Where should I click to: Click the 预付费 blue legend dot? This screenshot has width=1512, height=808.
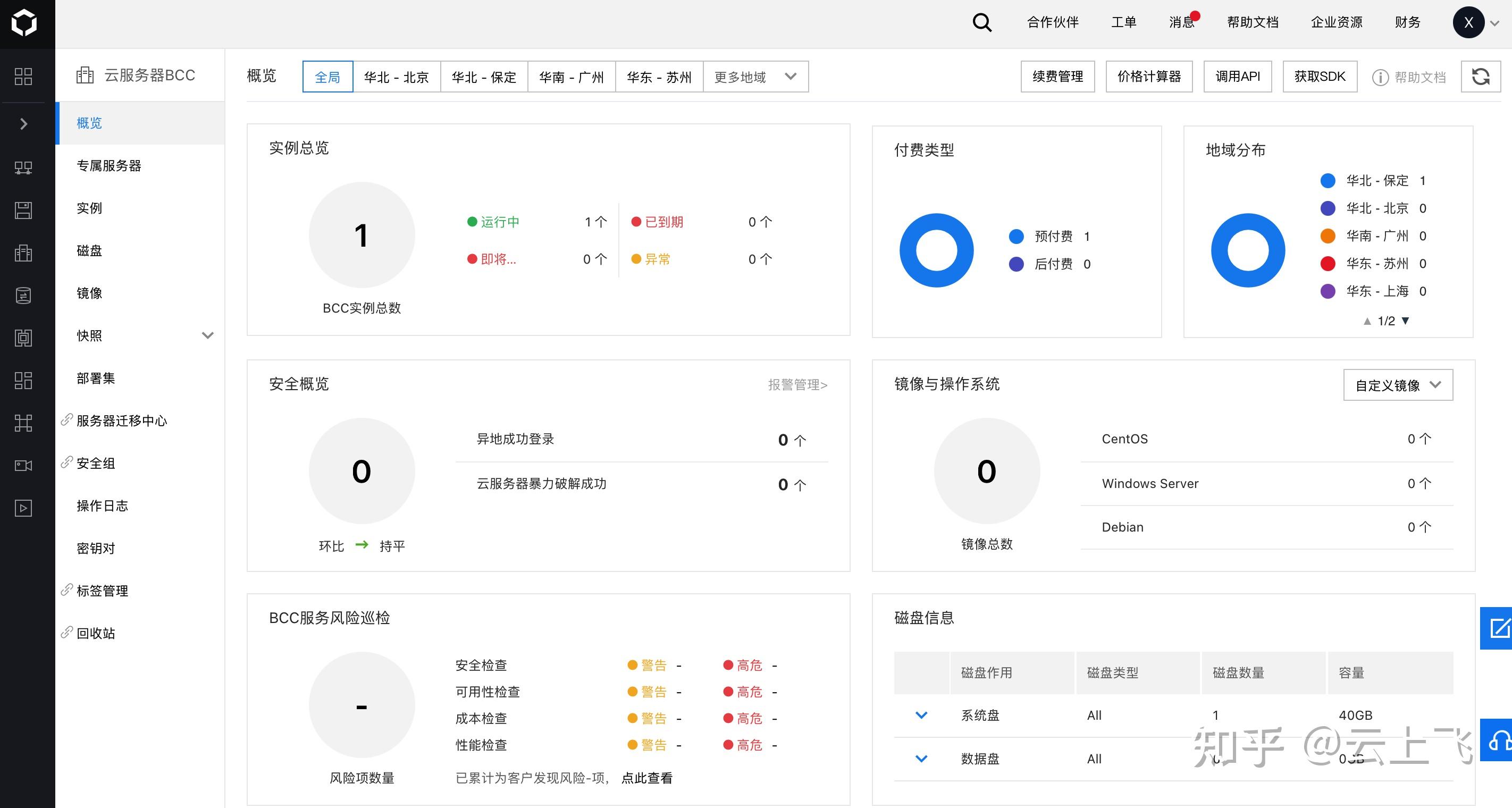pyautogui.click(x=1017, y=237)
